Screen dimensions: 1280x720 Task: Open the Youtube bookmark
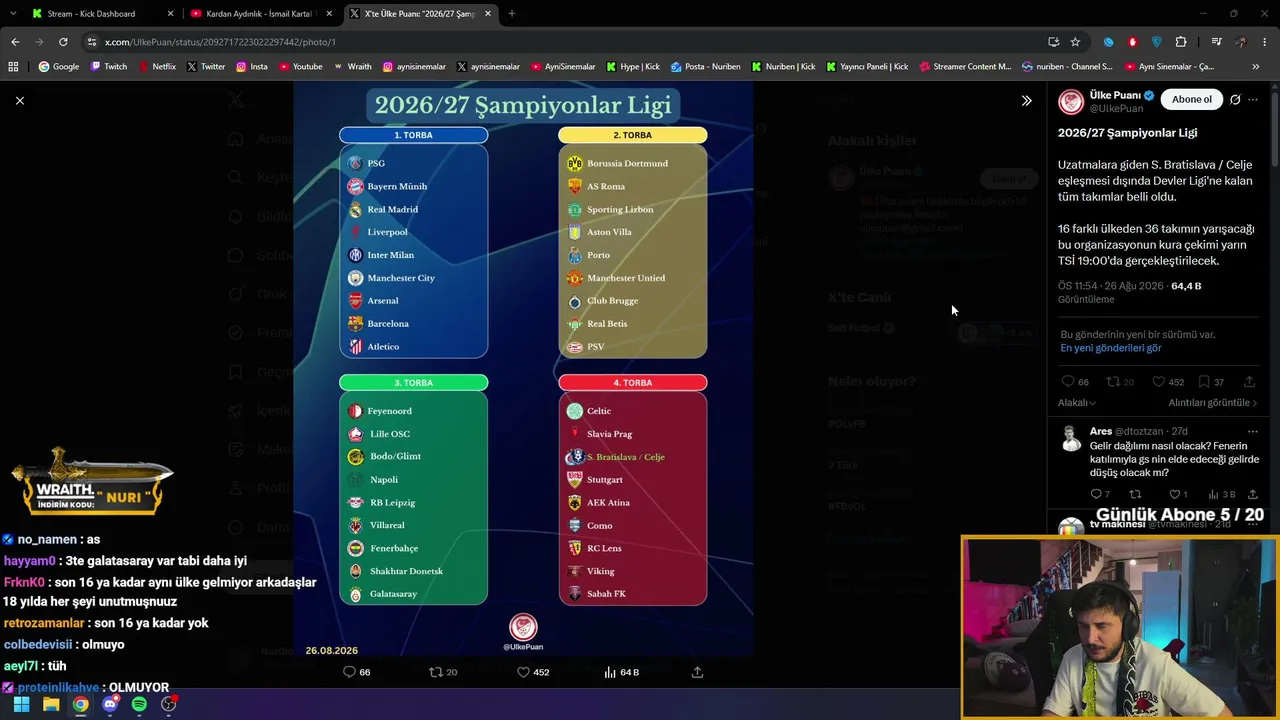pos(301,67)
